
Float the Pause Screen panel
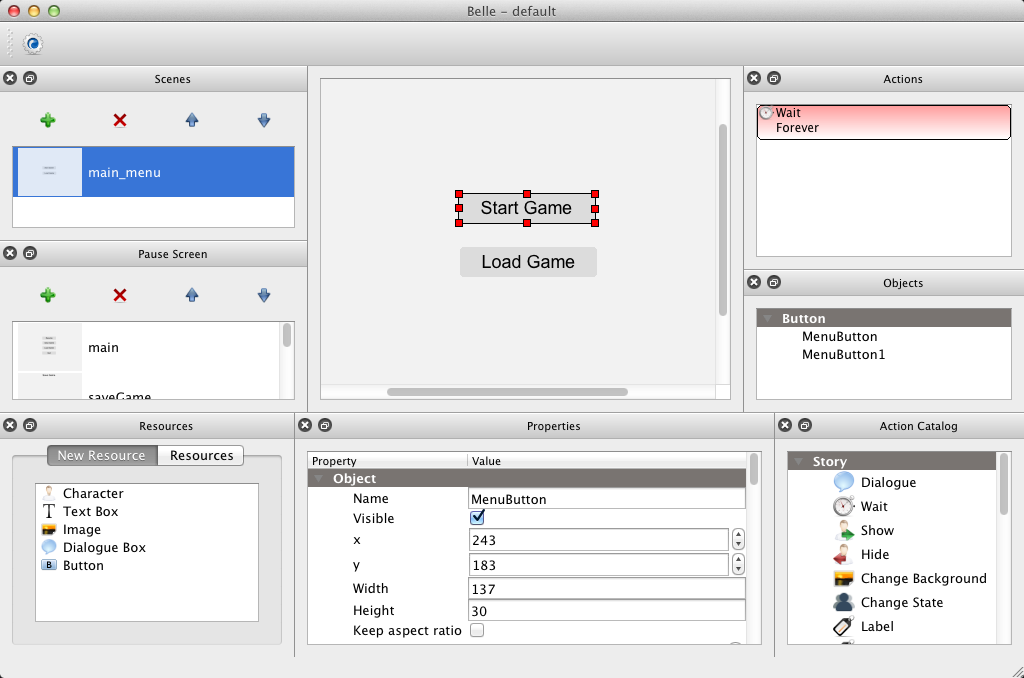point(30,253)
